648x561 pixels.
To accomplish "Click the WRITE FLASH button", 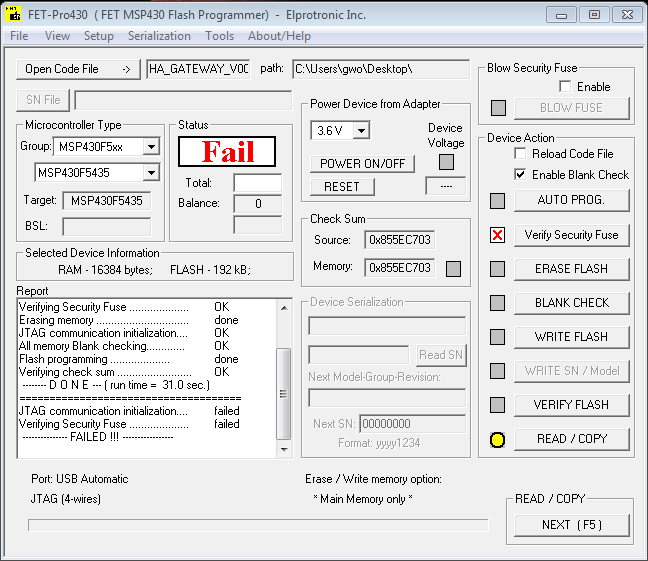I will click(x=571, y=337).
